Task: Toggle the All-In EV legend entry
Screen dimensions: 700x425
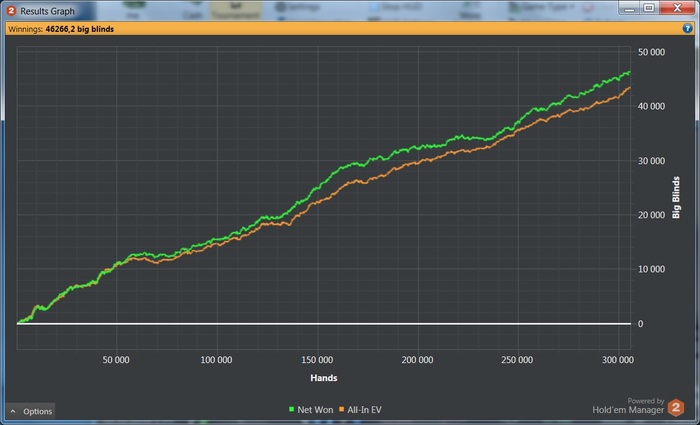Action: [x=360, y=410]
